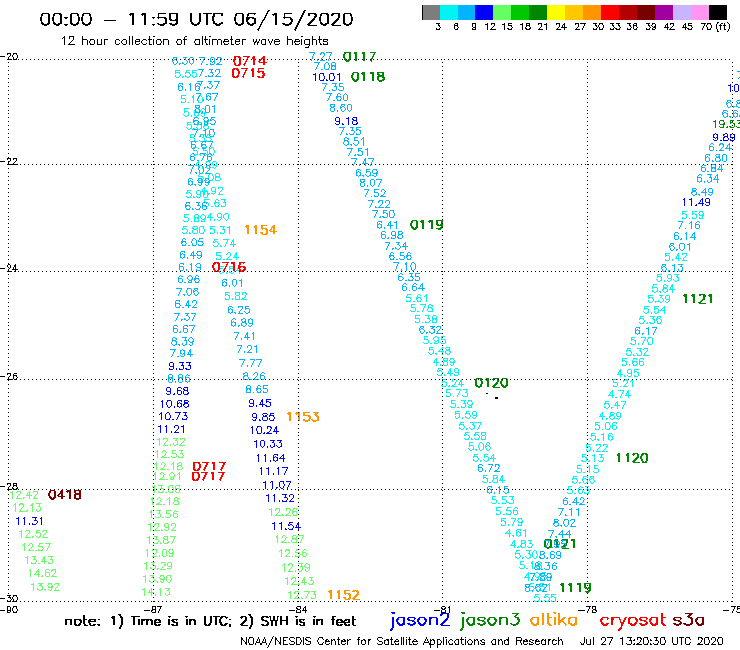Select the wave height value '13.92'
Viewport: 740px width, 650px height.
coord(46,587)
